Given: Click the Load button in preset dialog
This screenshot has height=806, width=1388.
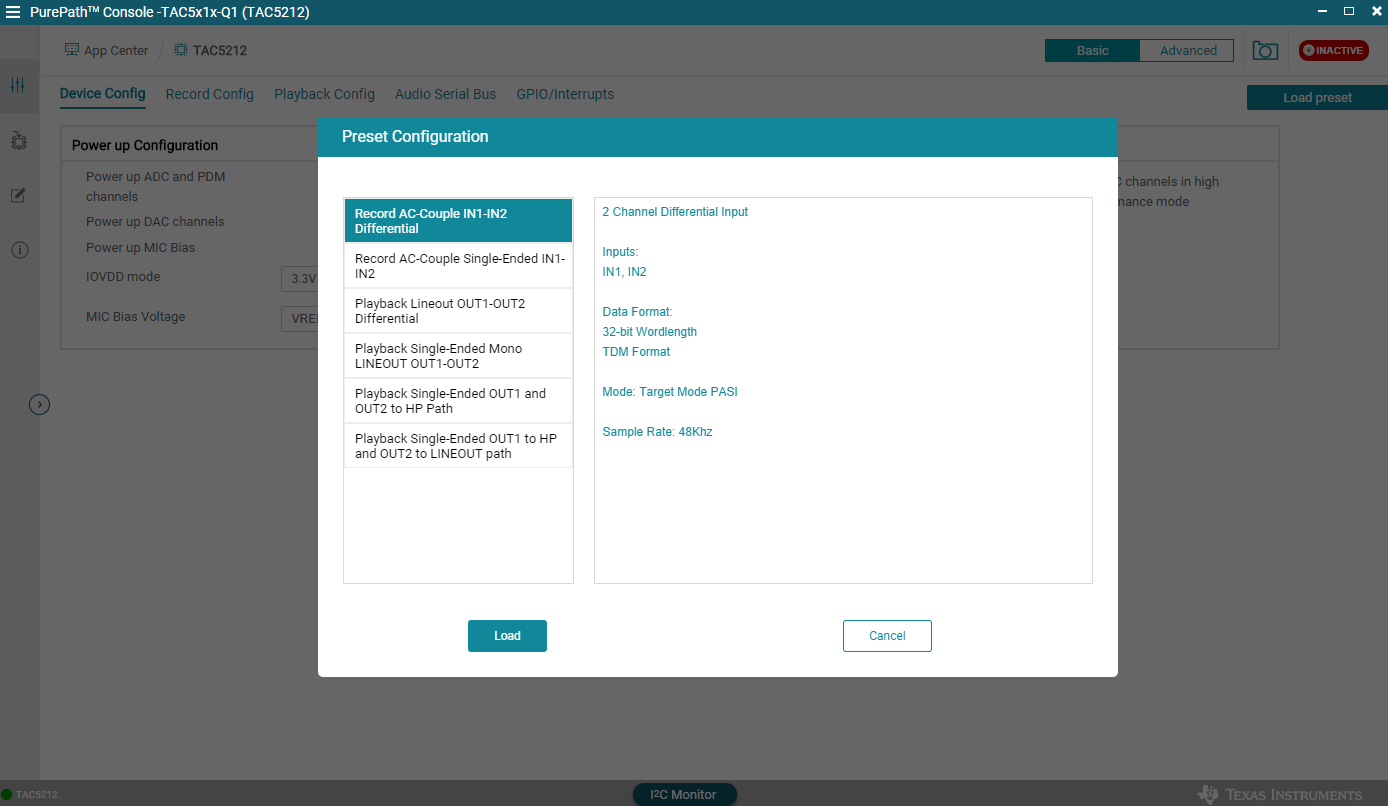Looking at the screenshot, I should [507, 636].
